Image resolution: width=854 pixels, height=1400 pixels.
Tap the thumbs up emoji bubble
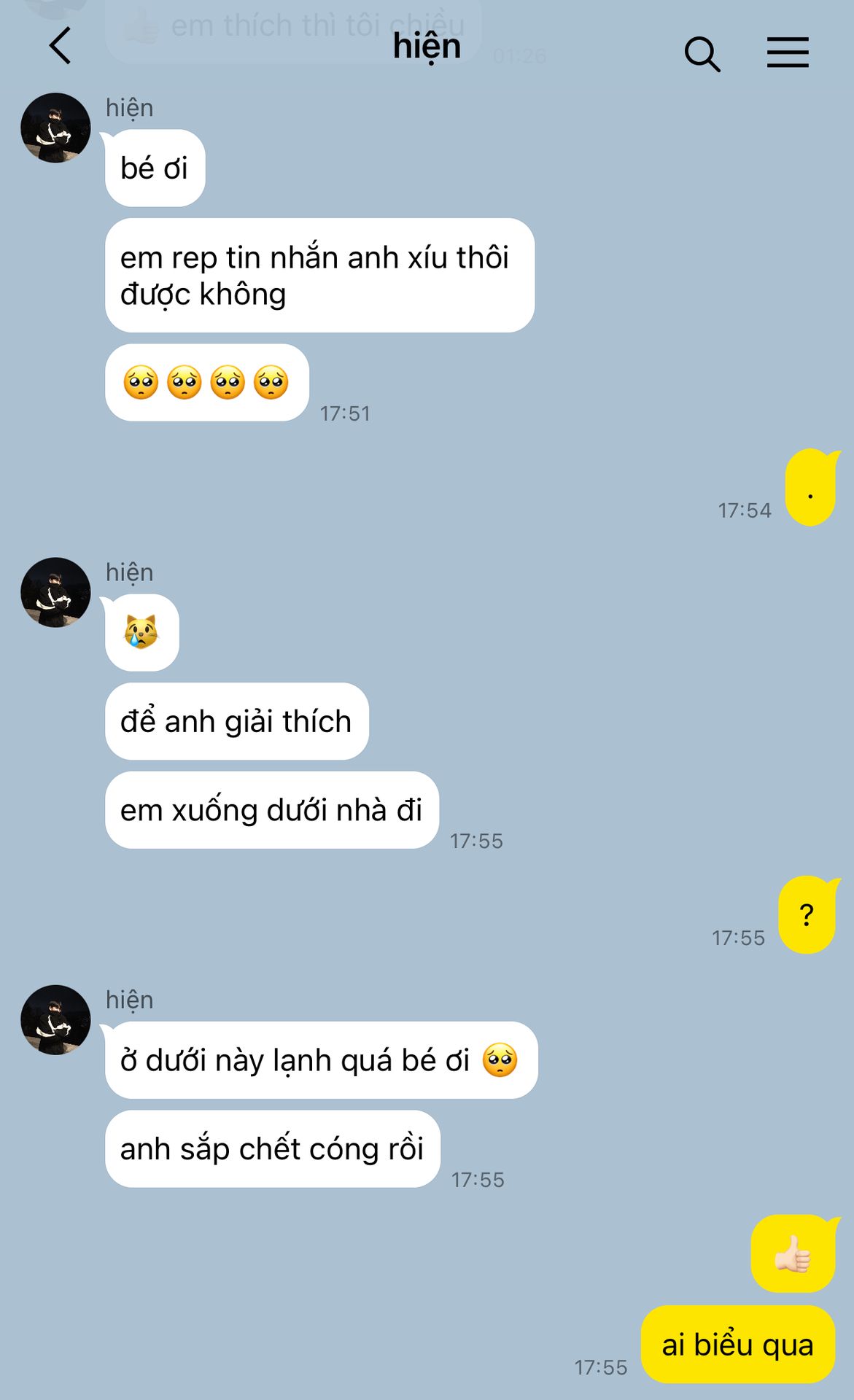pos(793,1253)
